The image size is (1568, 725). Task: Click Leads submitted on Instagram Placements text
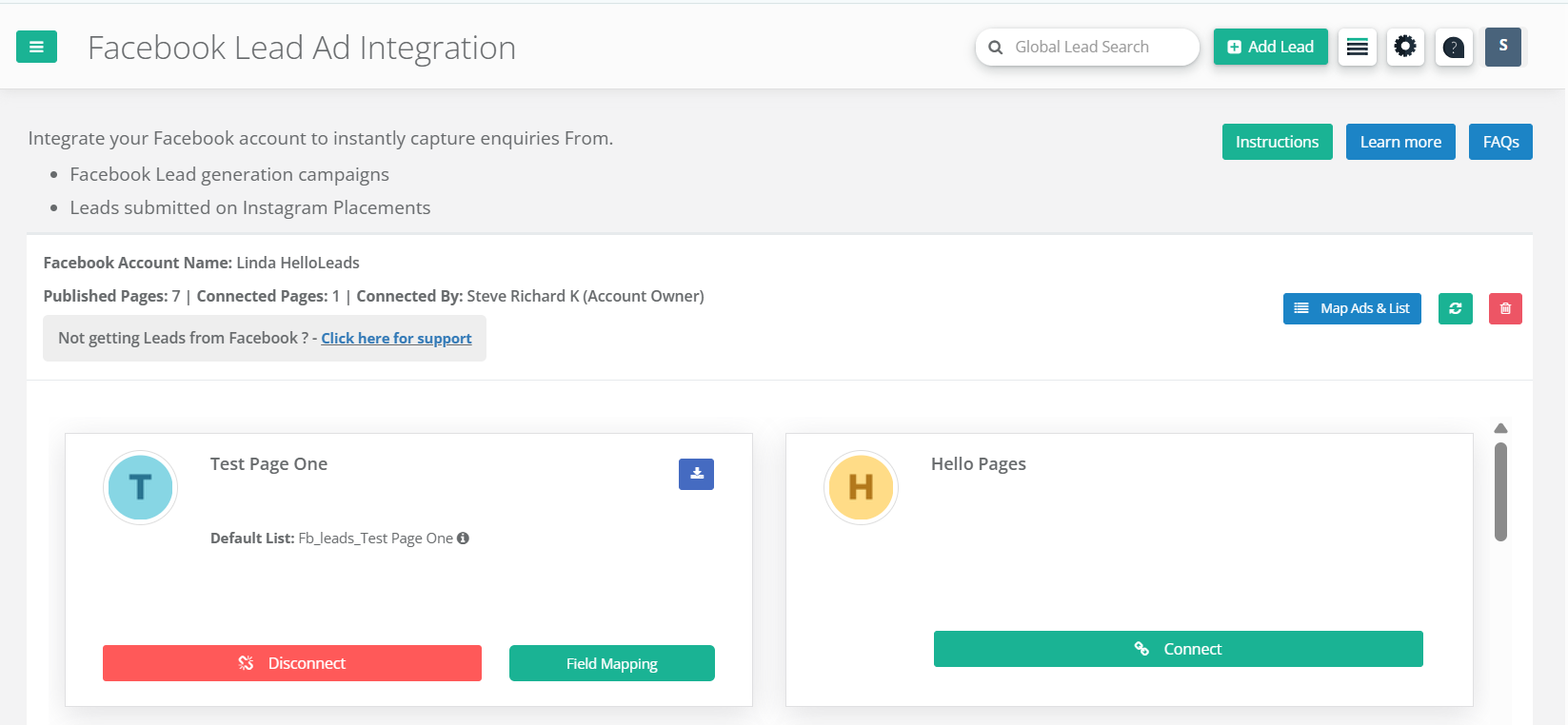(x=250, y=208)
